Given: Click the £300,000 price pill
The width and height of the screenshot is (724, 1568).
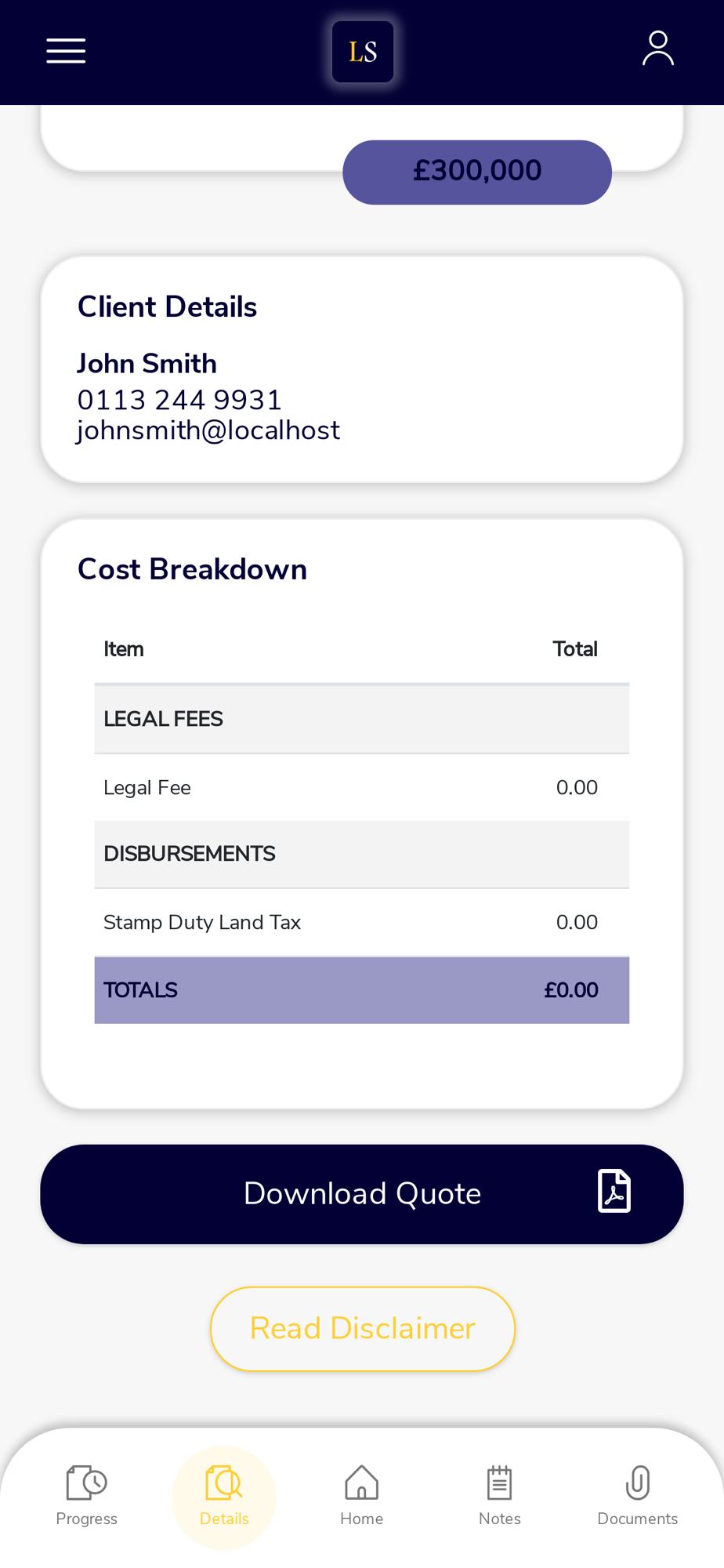Looking at the screenshot, I should click(x=477, y=172).
